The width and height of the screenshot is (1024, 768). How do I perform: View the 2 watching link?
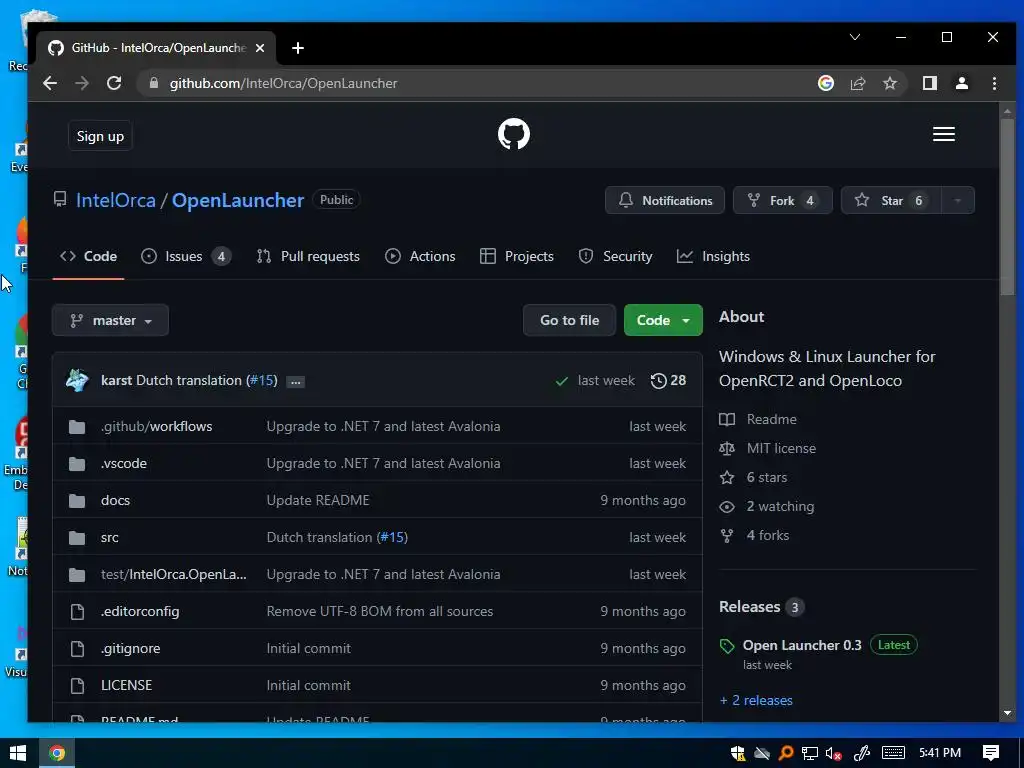pyautogui.click(x=780, y=507)
